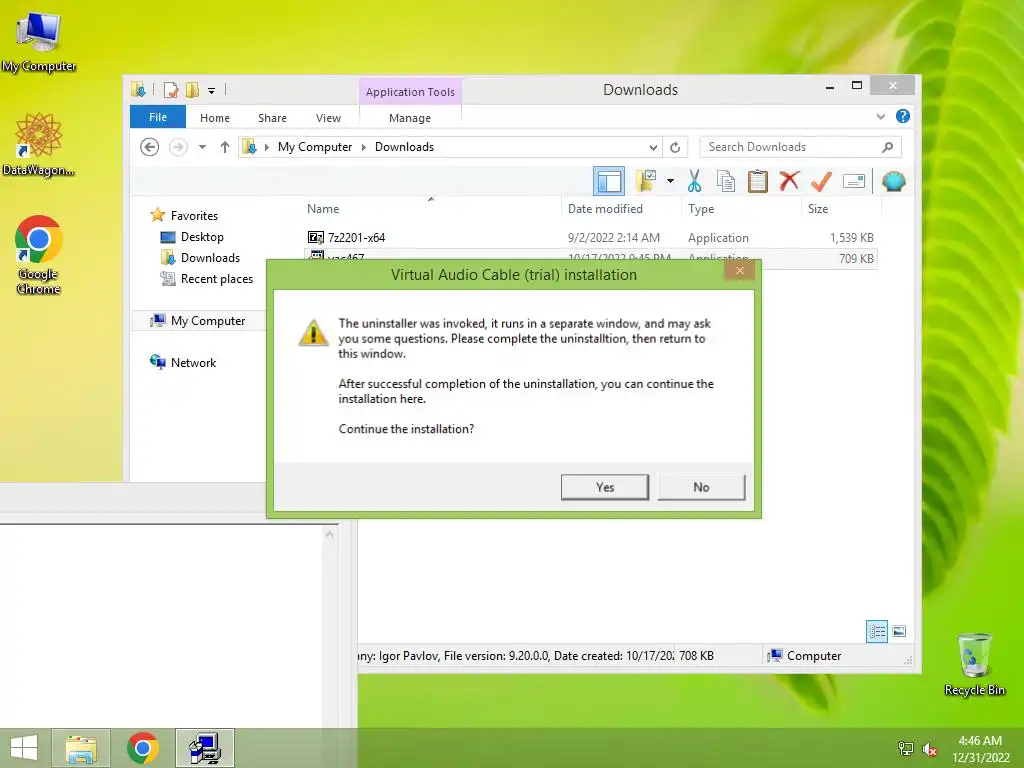This screenshot has height=768, width=1024.
Task: Click the orange checkmark Properties icon
Action: [821, 181]
